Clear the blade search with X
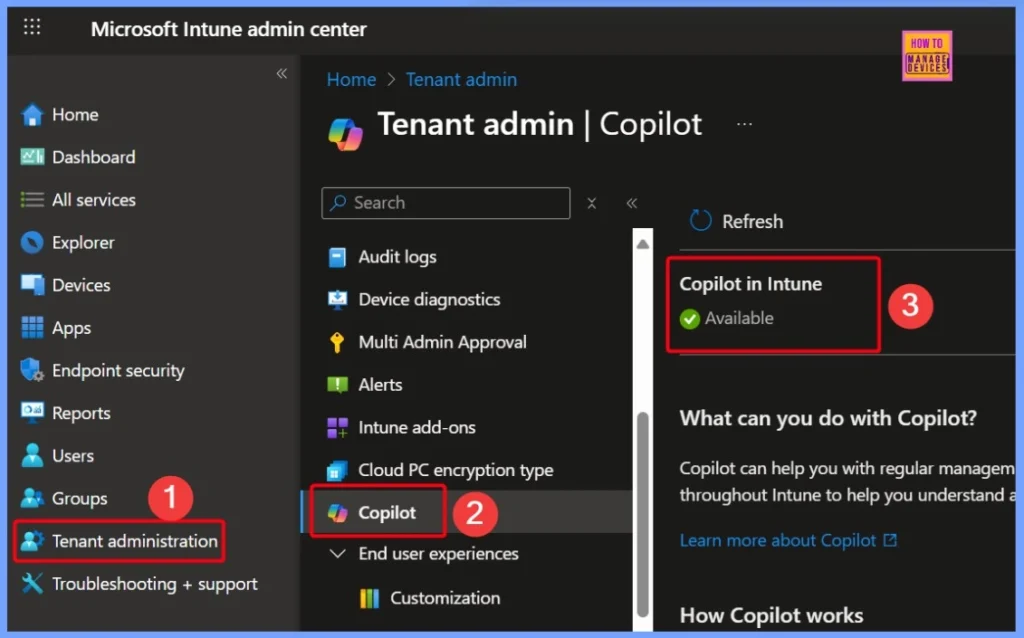The height and width of the screenshot is (638, 1024). coord(592,203)
